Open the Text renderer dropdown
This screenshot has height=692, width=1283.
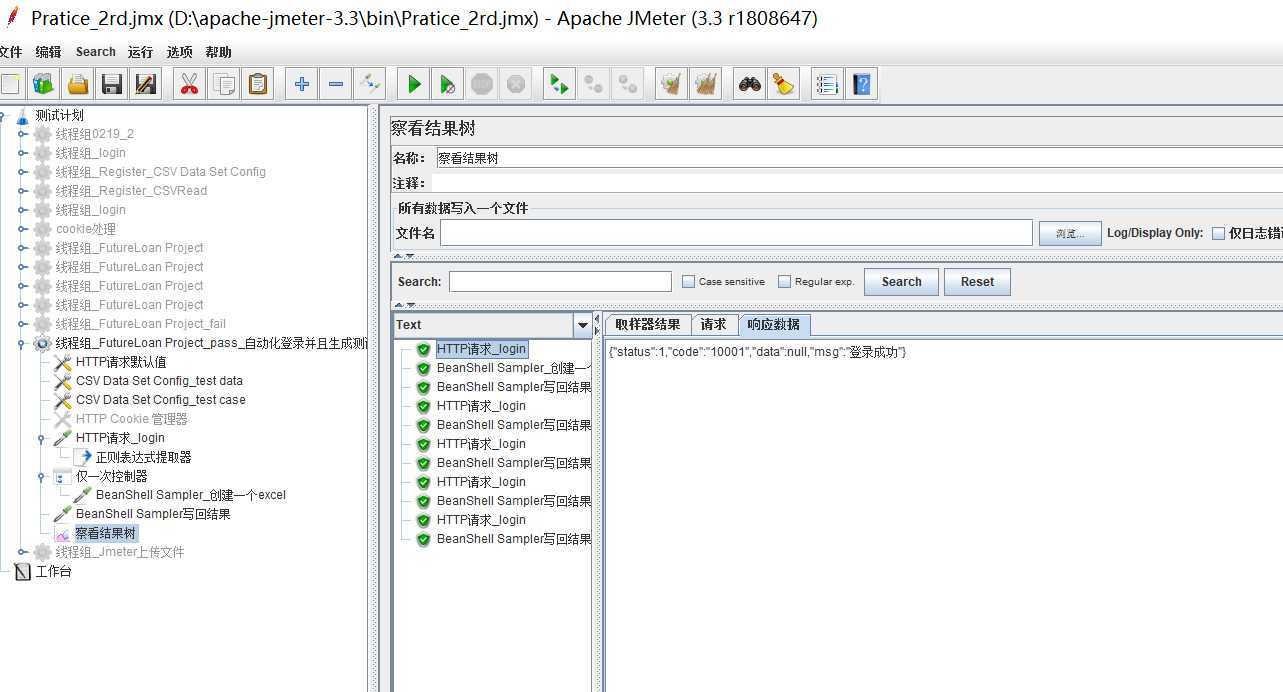pyautogui.click(x=583, y=325)
